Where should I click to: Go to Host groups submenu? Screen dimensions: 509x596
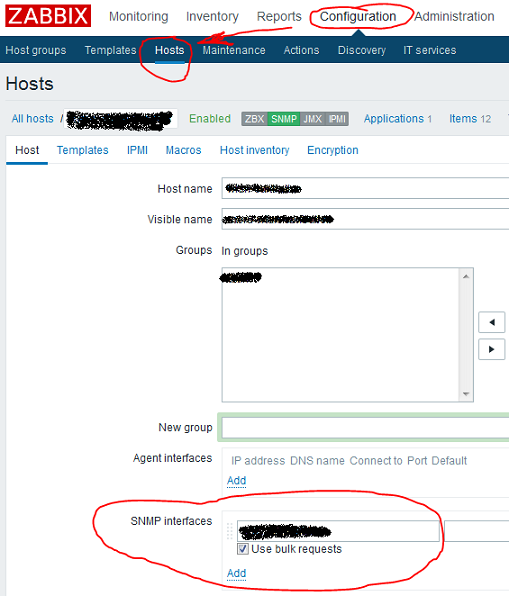(36, 50)
